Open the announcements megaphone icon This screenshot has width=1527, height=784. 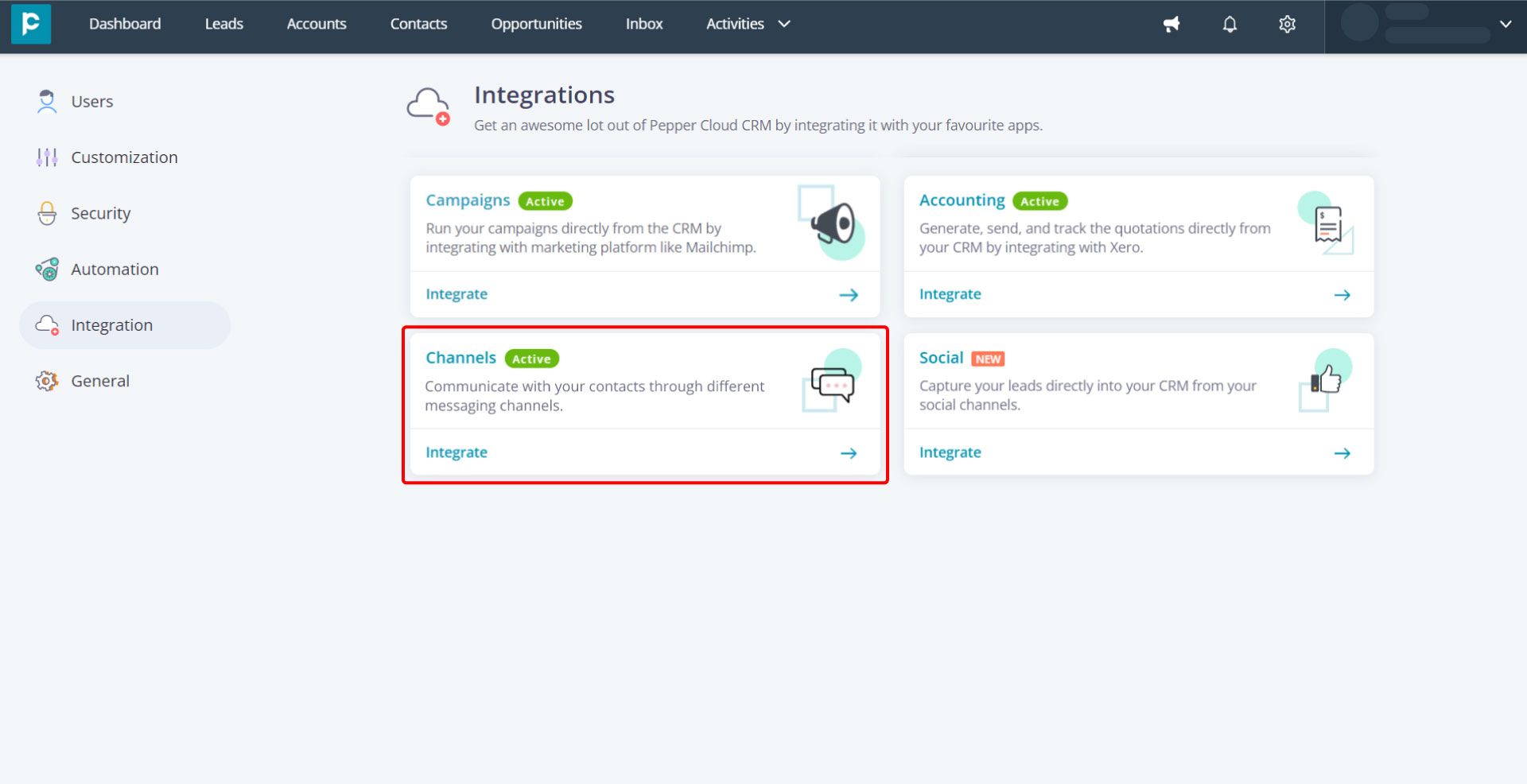click(1171, 25)
